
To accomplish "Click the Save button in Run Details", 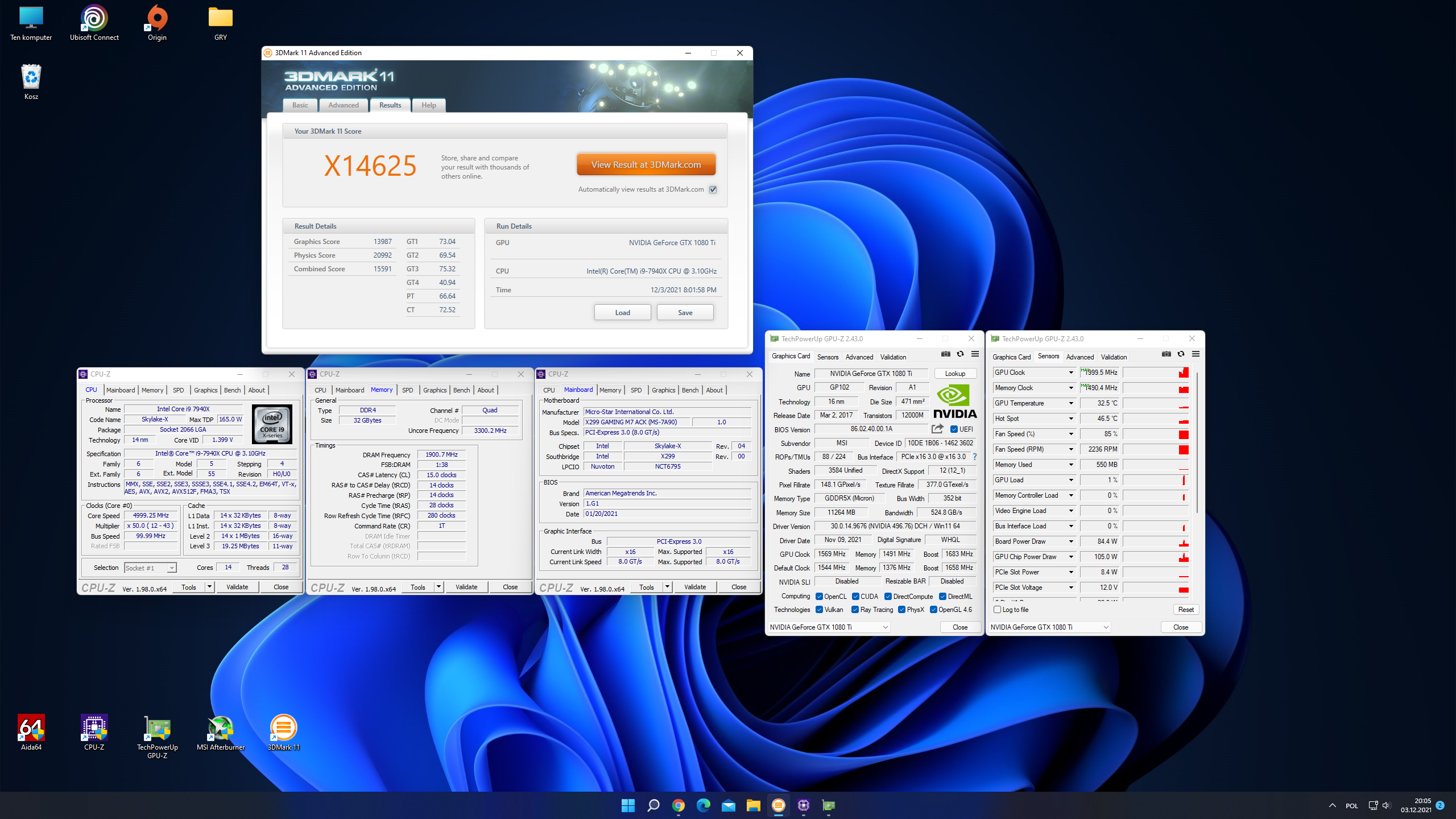I will click(x=685, y=312).
